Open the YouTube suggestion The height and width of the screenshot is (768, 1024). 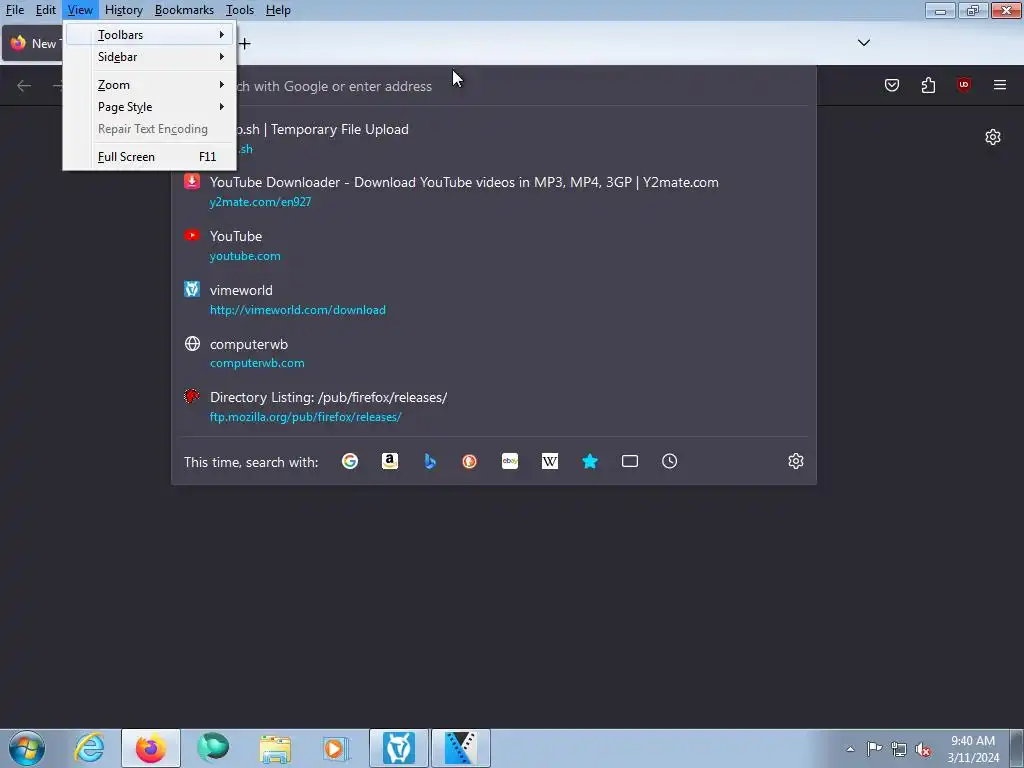click(x=494, y=246)
